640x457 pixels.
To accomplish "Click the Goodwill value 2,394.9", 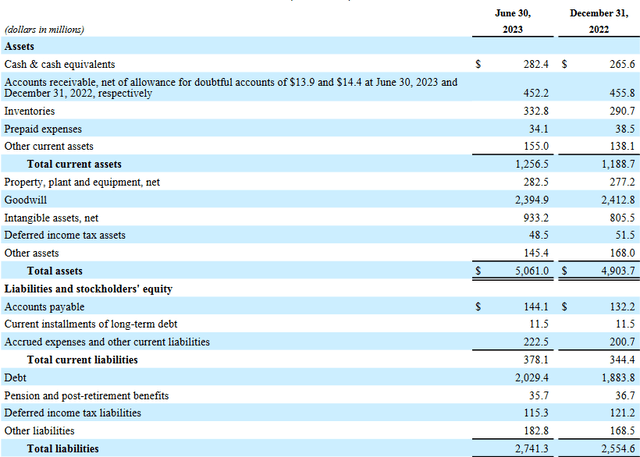I will (532, 200).
